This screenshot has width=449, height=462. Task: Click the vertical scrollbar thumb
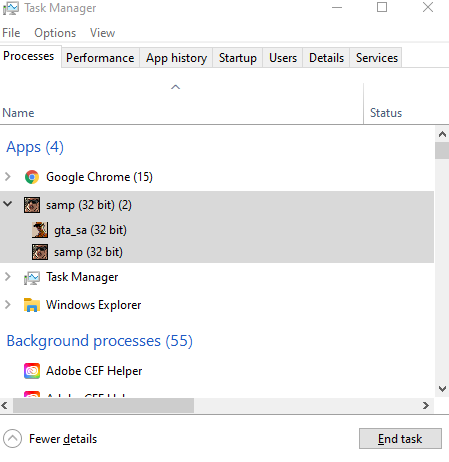point(442,150)
